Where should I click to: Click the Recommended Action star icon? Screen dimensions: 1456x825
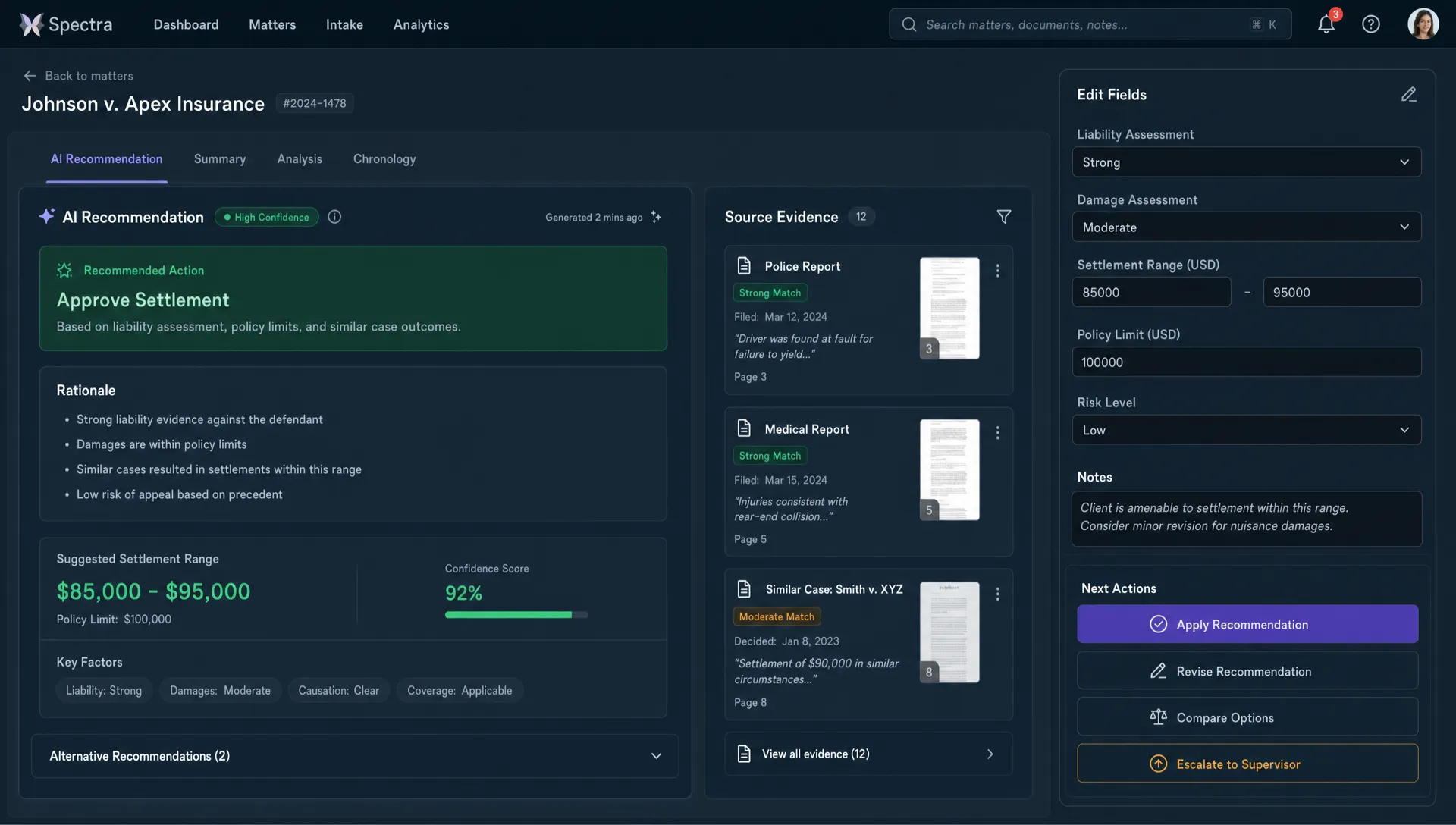coord(64,270)
